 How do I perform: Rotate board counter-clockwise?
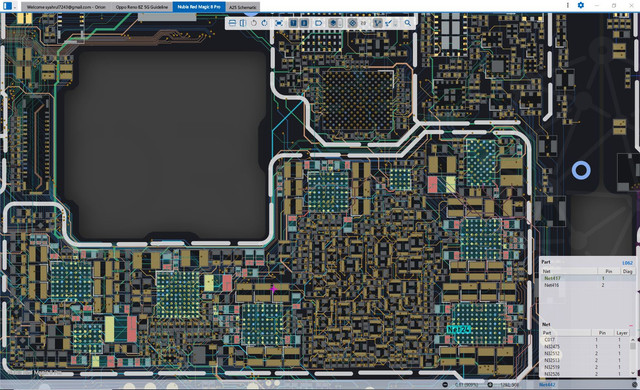(254, 23)
